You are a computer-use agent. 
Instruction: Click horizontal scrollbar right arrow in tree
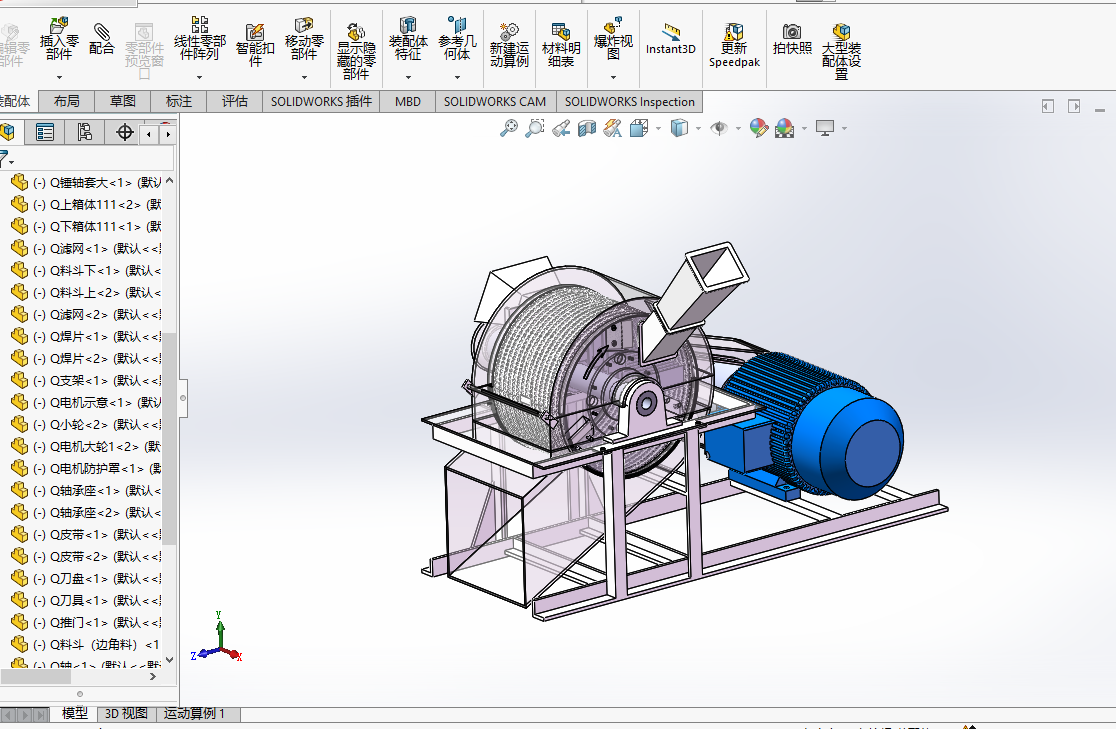(x=152, y=676)
